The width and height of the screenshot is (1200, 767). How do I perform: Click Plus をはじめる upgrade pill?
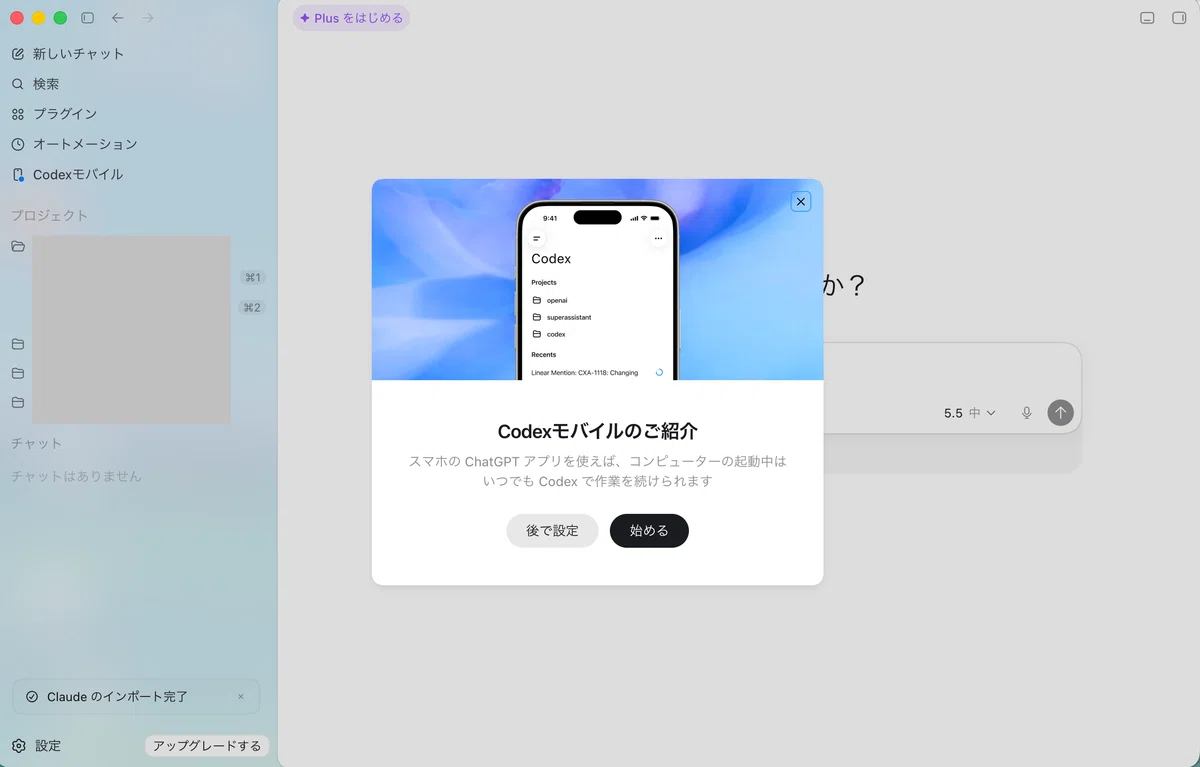click(351, 18)
